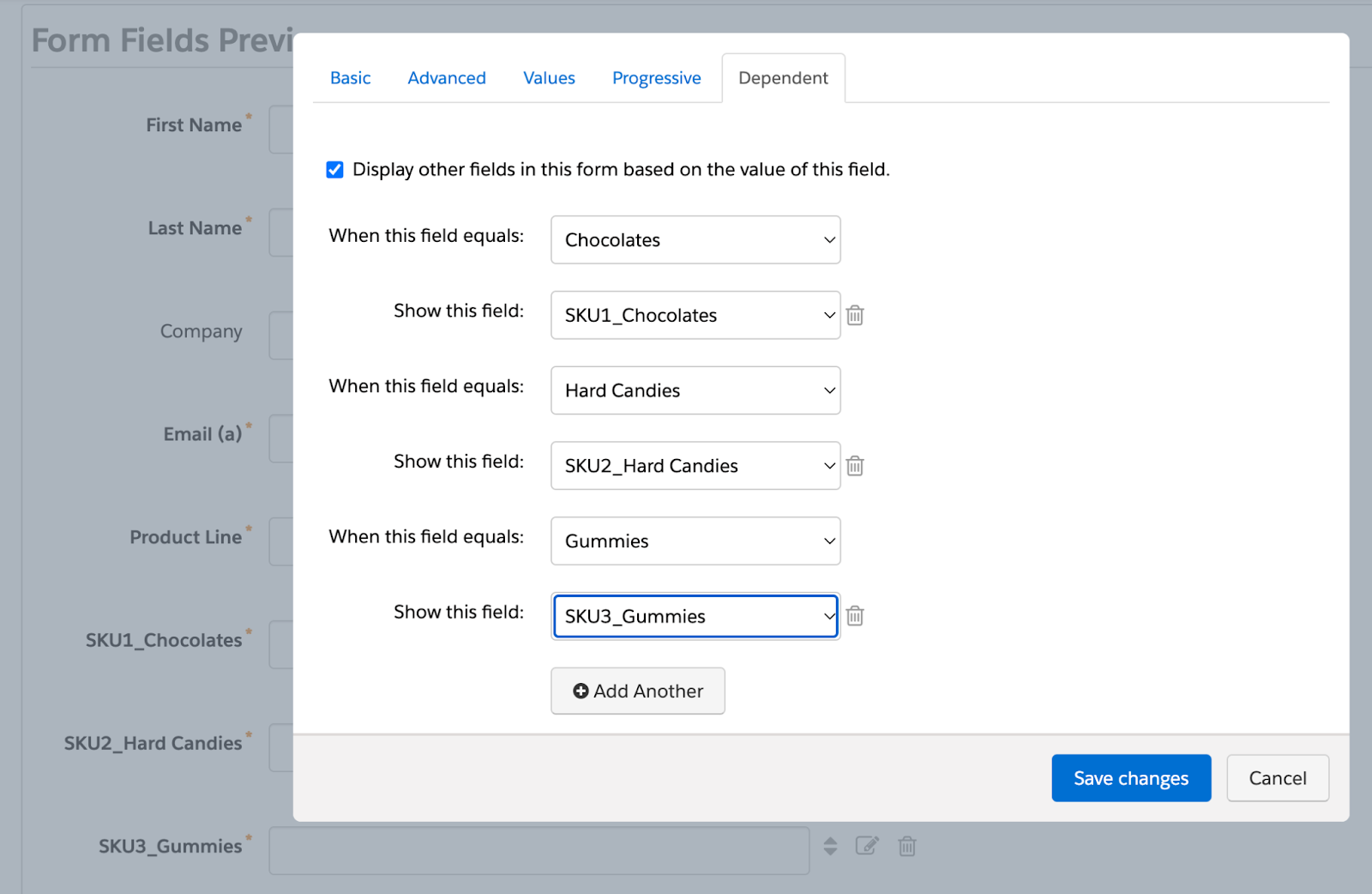Screen dimensions: 1372x894
Task: Click inside the SKU3_Gummies text input
Action: click(x=539, y=850)
